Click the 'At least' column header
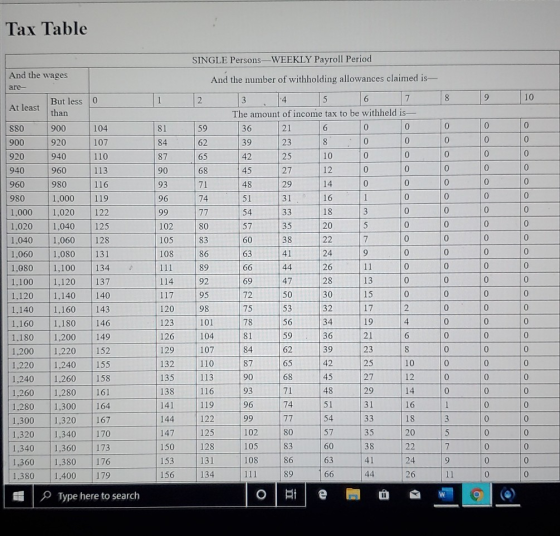This screenshot has width=560, height=536. (24, 107)
